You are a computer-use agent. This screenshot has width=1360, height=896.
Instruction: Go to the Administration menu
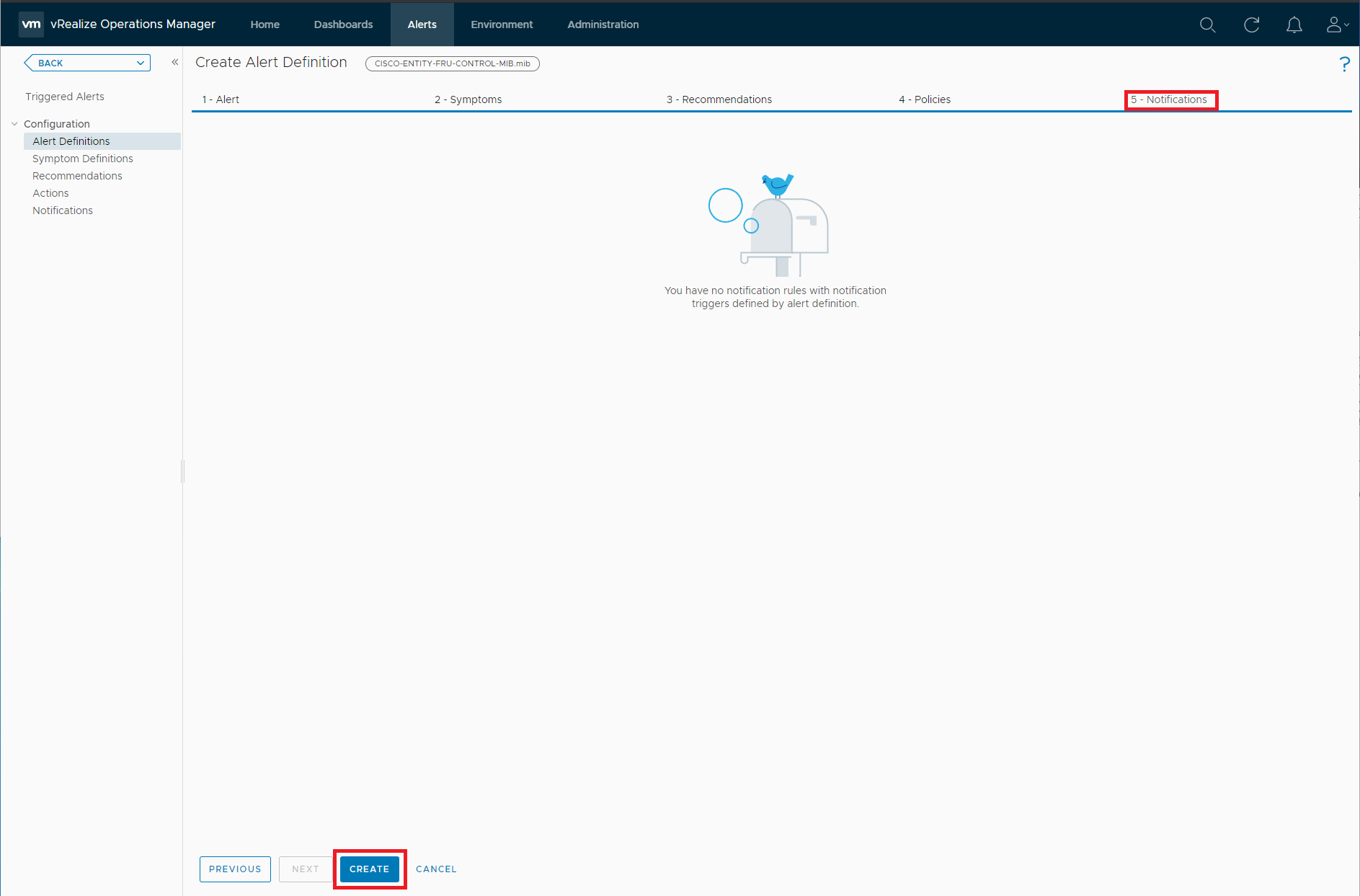click(603, 25)
